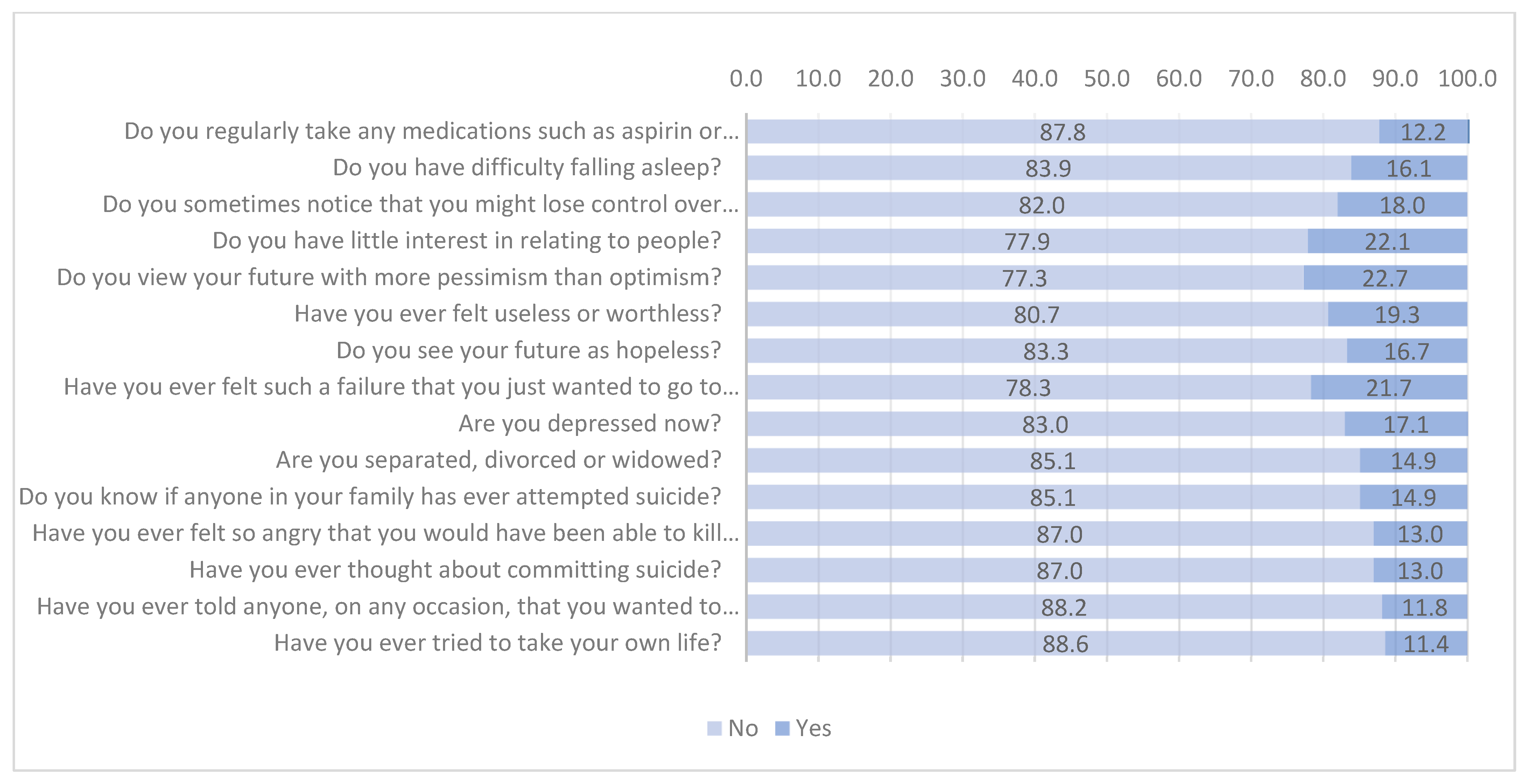Click the Yes legend color swatch
The image size is (1526, 784).
pos(782,728)
